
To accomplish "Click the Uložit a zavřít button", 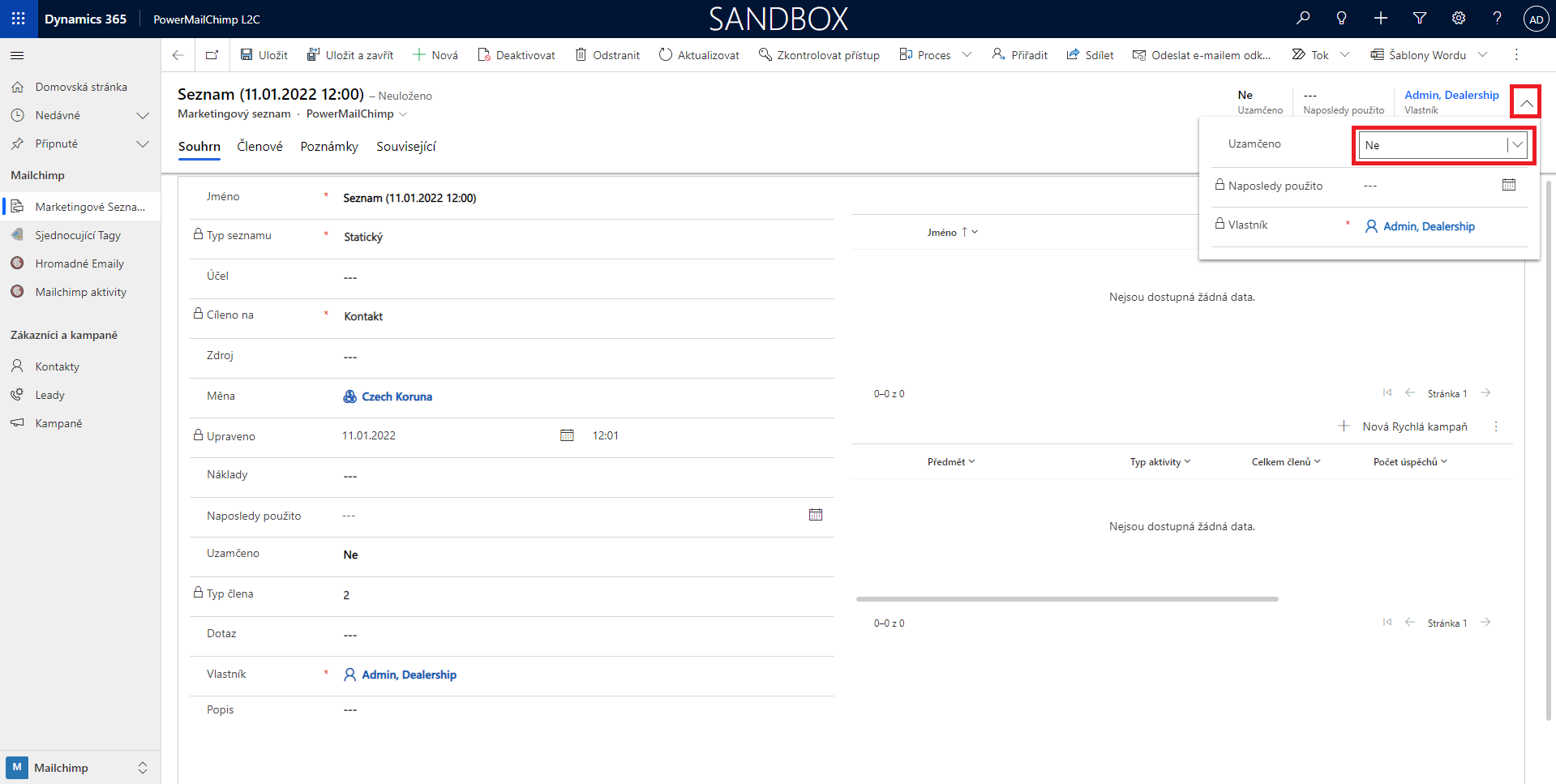I will click(350, 55).
